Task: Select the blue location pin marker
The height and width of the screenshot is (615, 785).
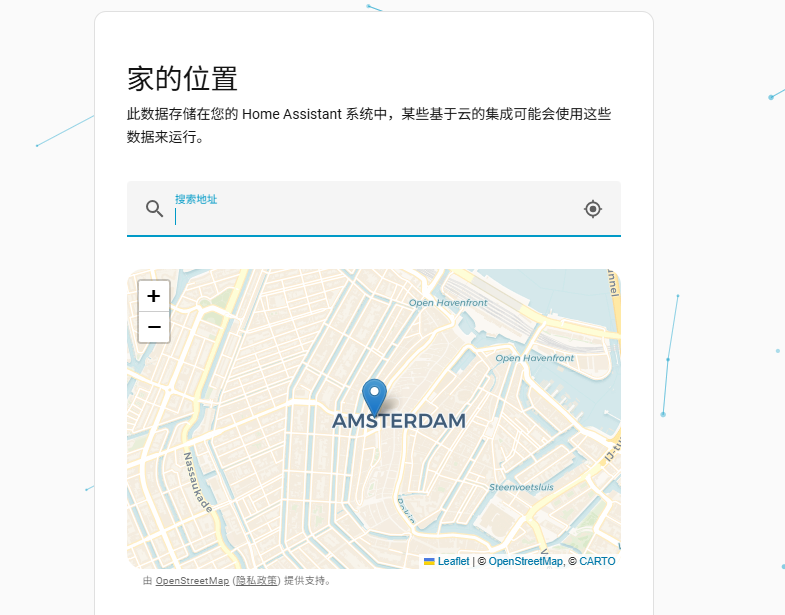Action: (x=374, y=396)
